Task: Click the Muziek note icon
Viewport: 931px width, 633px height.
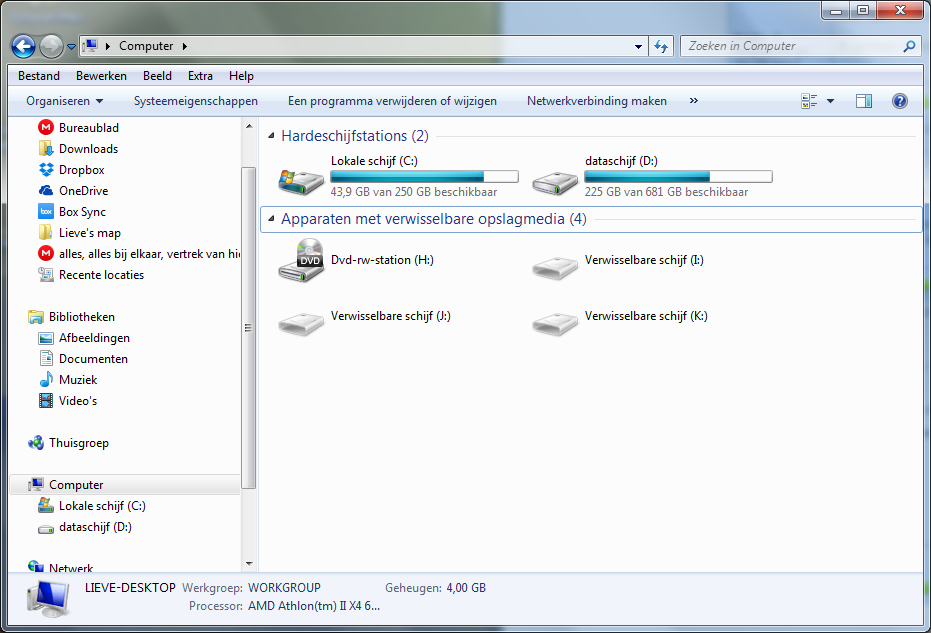Action: coord(46,379)
